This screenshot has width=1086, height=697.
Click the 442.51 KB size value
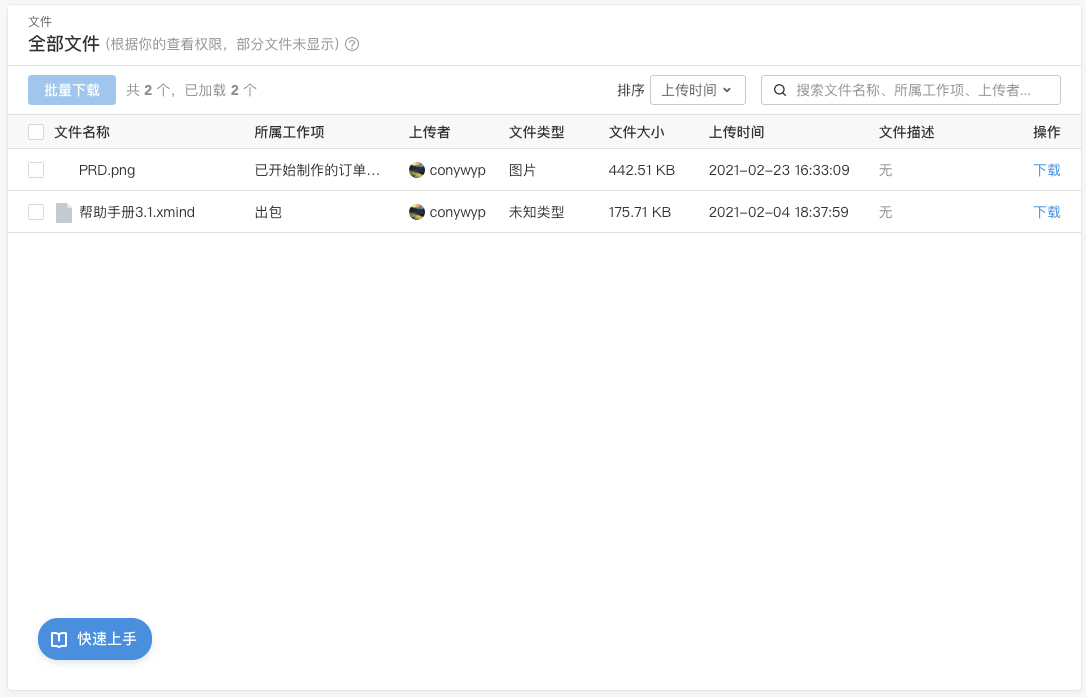pyautogui.click(x=641, y=170)
